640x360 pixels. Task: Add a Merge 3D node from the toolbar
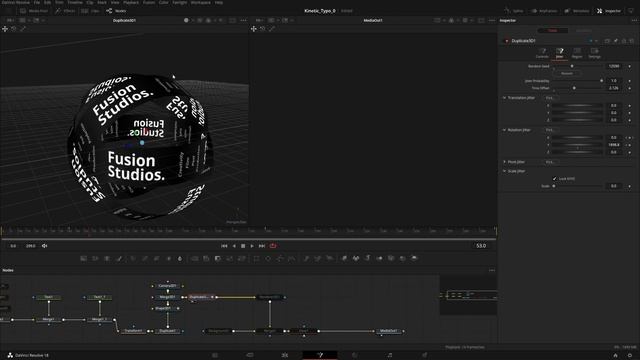click(379, 258)
